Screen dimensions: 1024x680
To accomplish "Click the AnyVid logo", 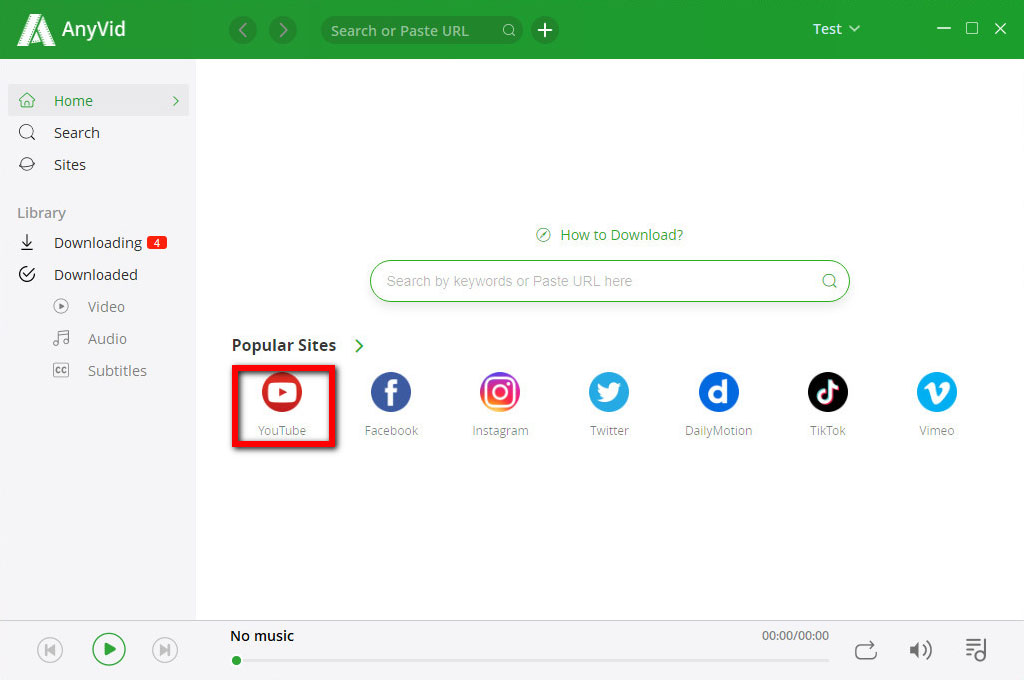I will [71, 30].
